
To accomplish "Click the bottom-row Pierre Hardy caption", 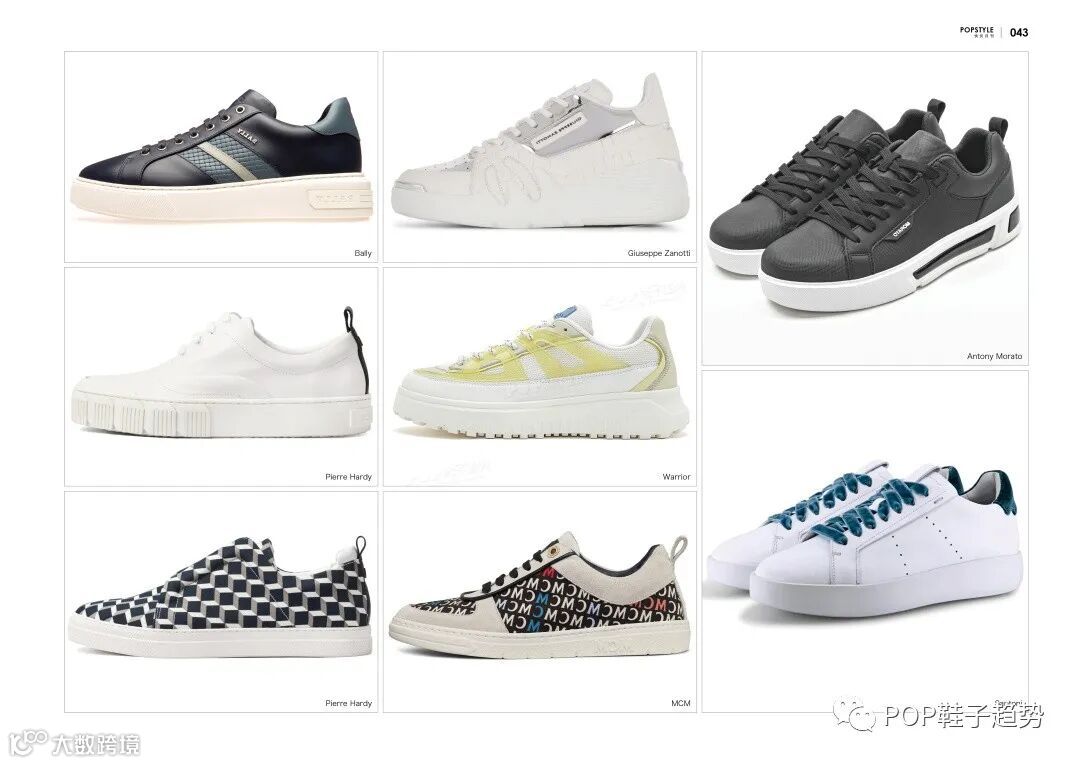I will coord(348,703).
